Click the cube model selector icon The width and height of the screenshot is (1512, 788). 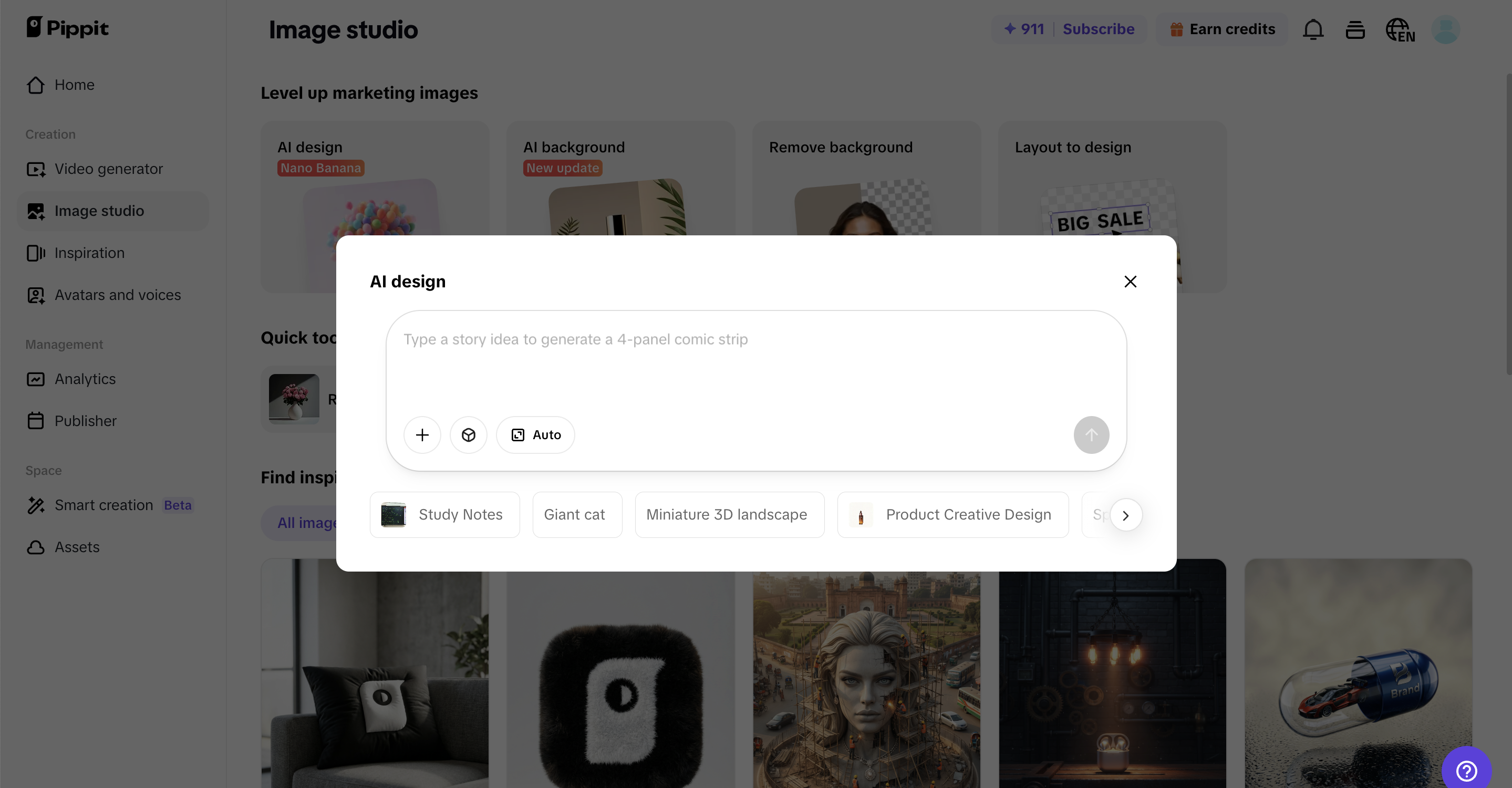[469, 435]
